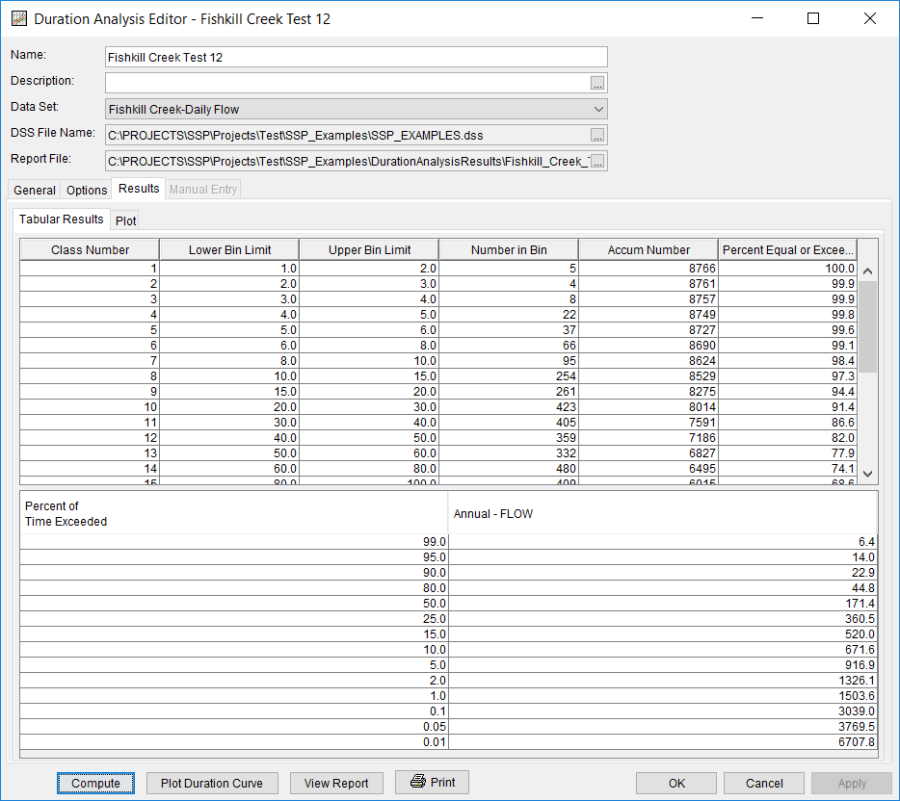Screen dimensions: 900x801
Task: Click the Compute button
Action: click(96, 783)
